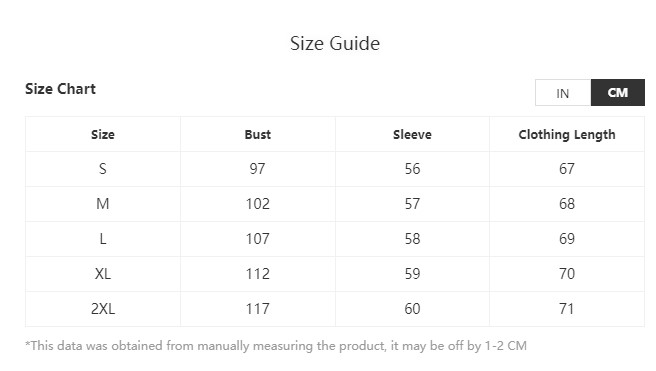Click the Clothing Length column header
The width and height of the screenshot is (656, 371).
(x=567, y=135)
